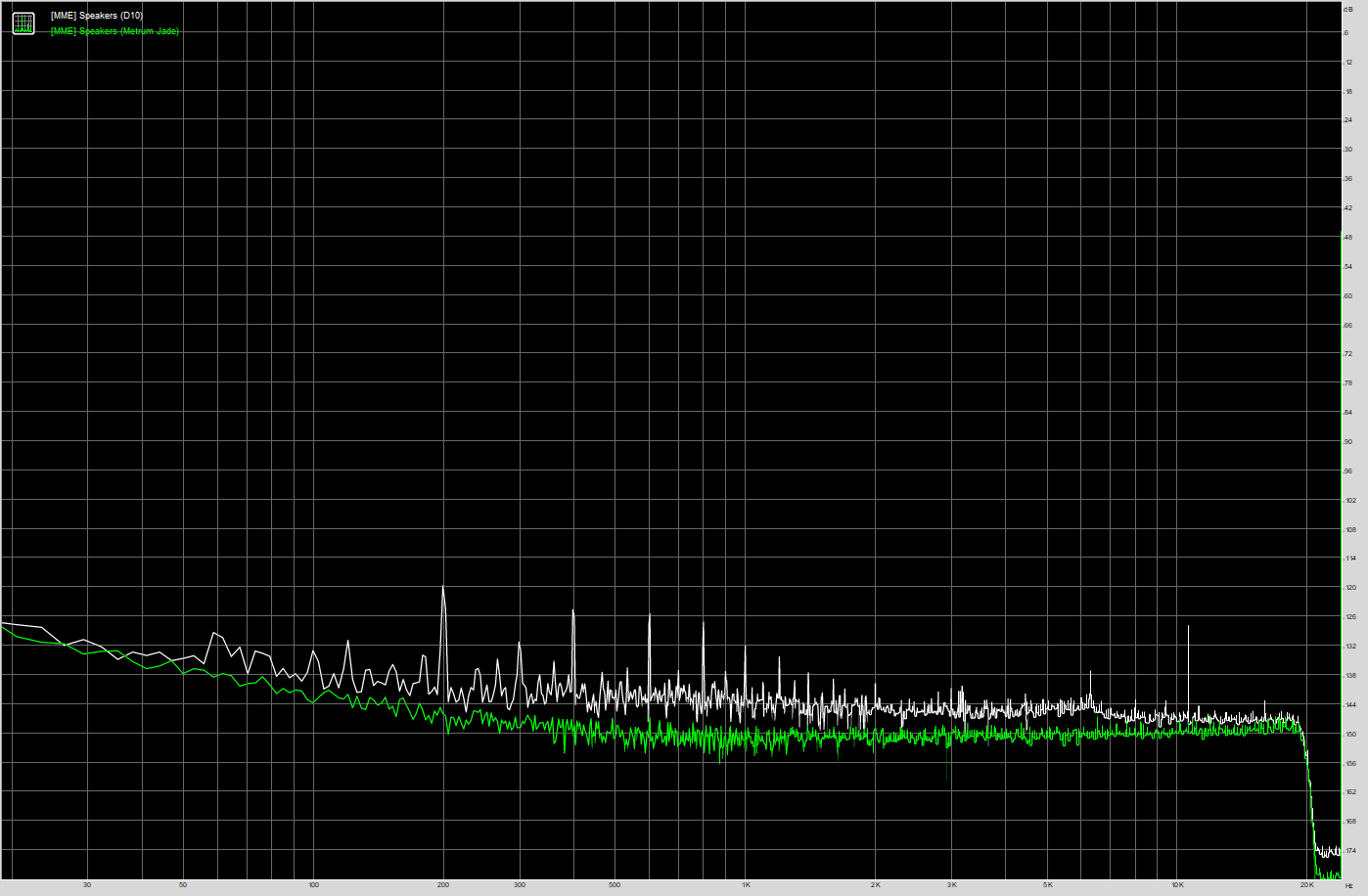Click the -150 mark on the dB scale
Screen dimensions: 1368x896
coord(1350,734)
